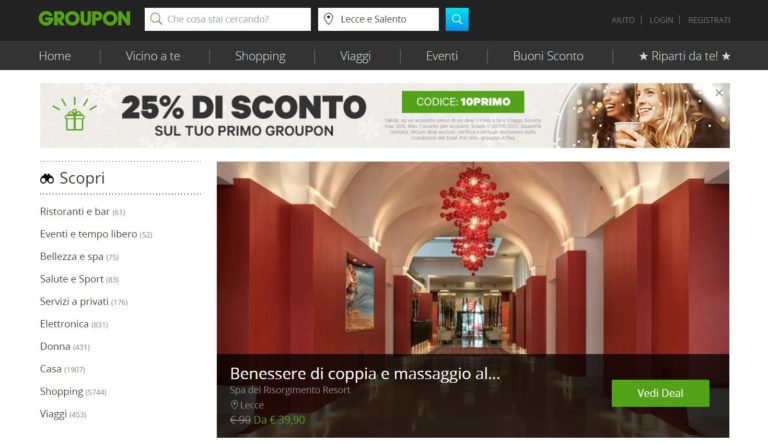The width and height of the screenshot is (768, 444).
Task: Open the LOGIN link
Action: pyautogui.click(x=661, y=20)
